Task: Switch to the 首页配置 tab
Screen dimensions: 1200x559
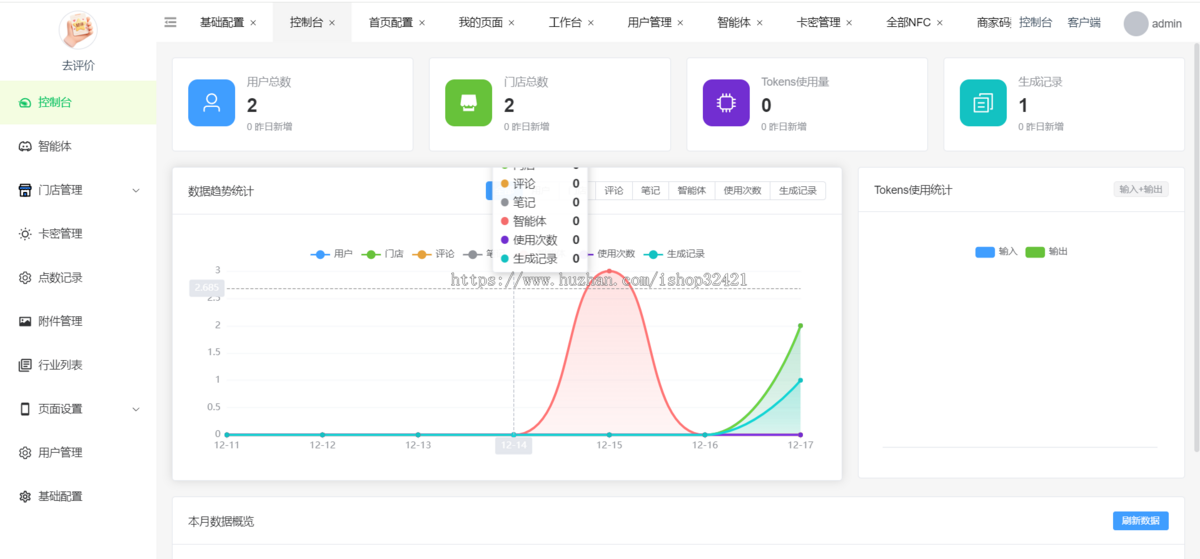Action: click(390, 23)
